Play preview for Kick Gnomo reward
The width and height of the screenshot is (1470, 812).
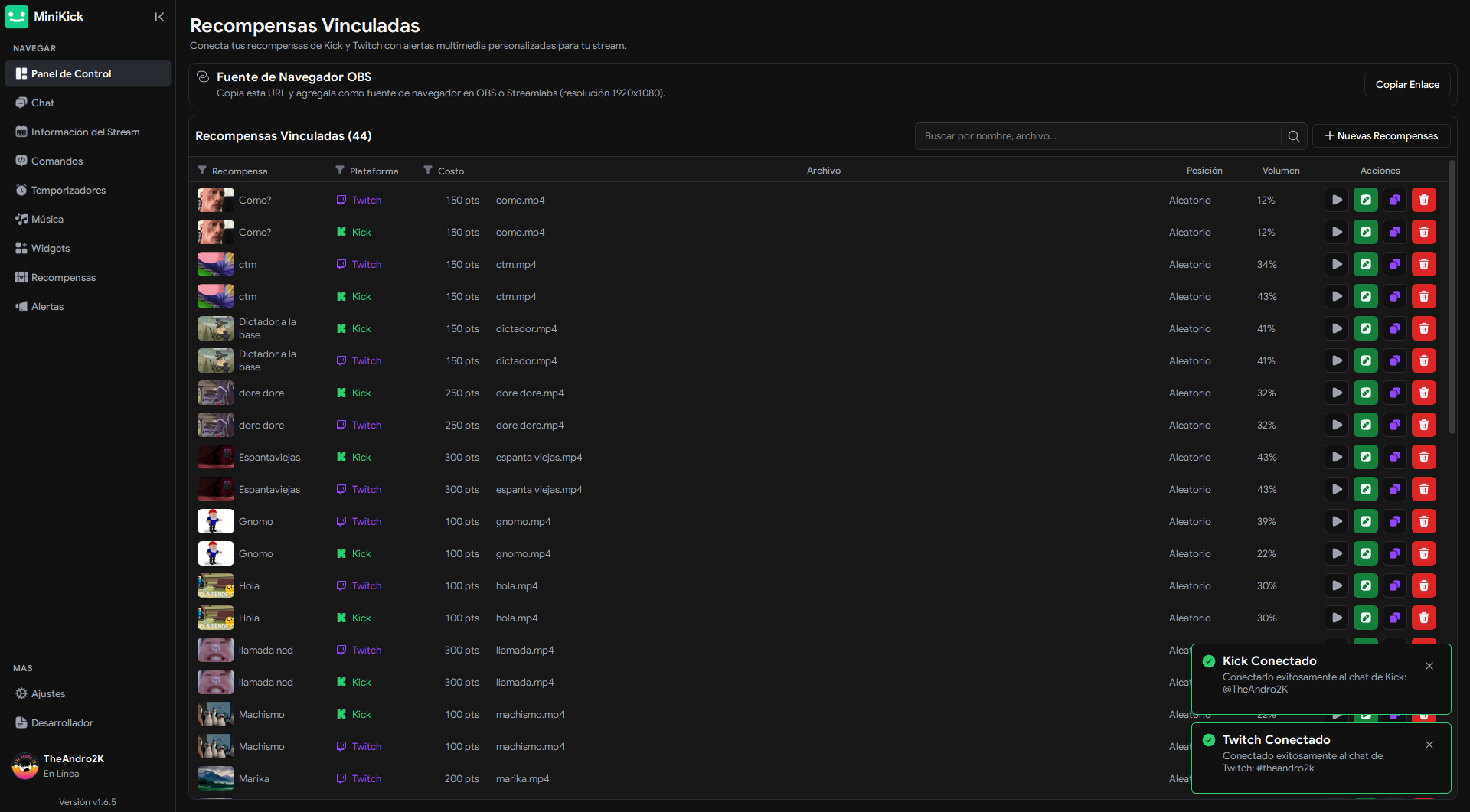1337,553
